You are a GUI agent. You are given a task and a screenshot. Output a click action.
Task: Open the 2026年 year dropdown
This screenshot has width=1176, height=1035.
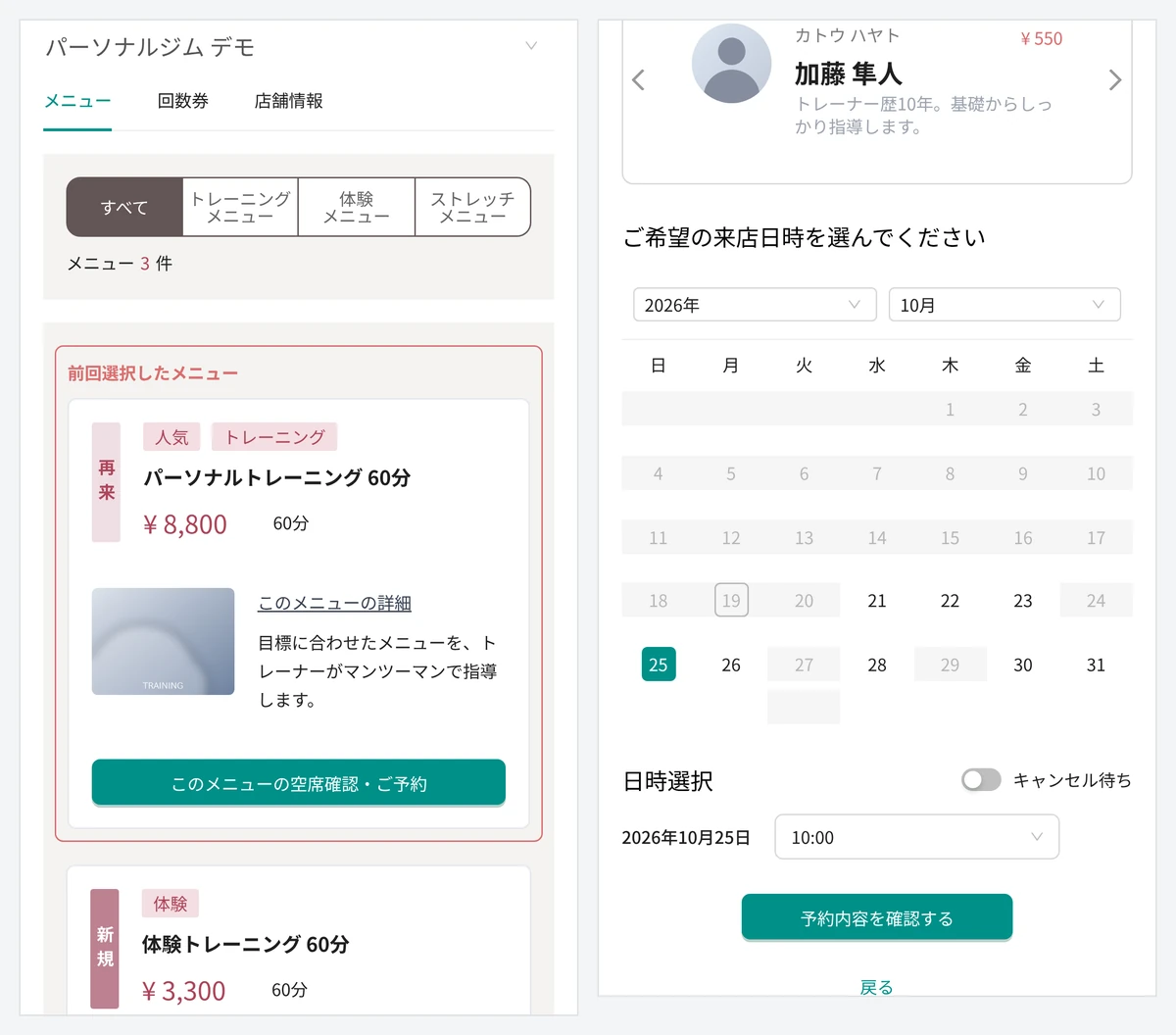pyautogui.click(x=755, y=305)
